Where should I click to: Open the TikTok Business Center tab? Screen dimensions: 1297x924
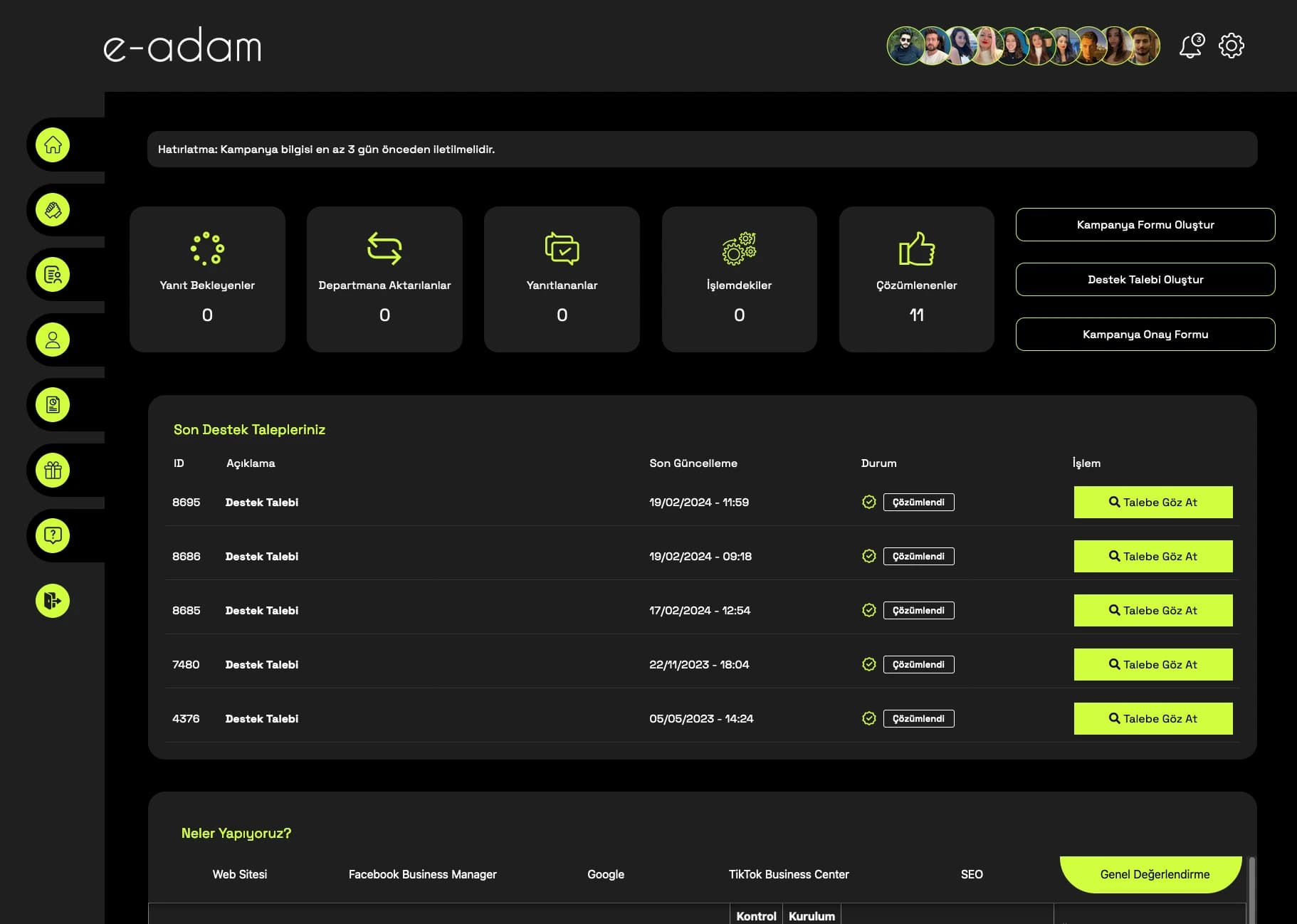coord(789,874)
